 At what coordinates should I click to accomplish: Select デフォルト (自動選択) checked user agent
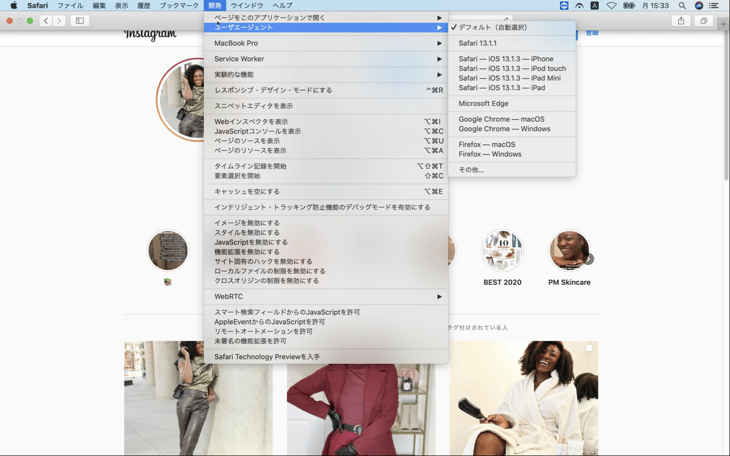click(x=492, y=28)
